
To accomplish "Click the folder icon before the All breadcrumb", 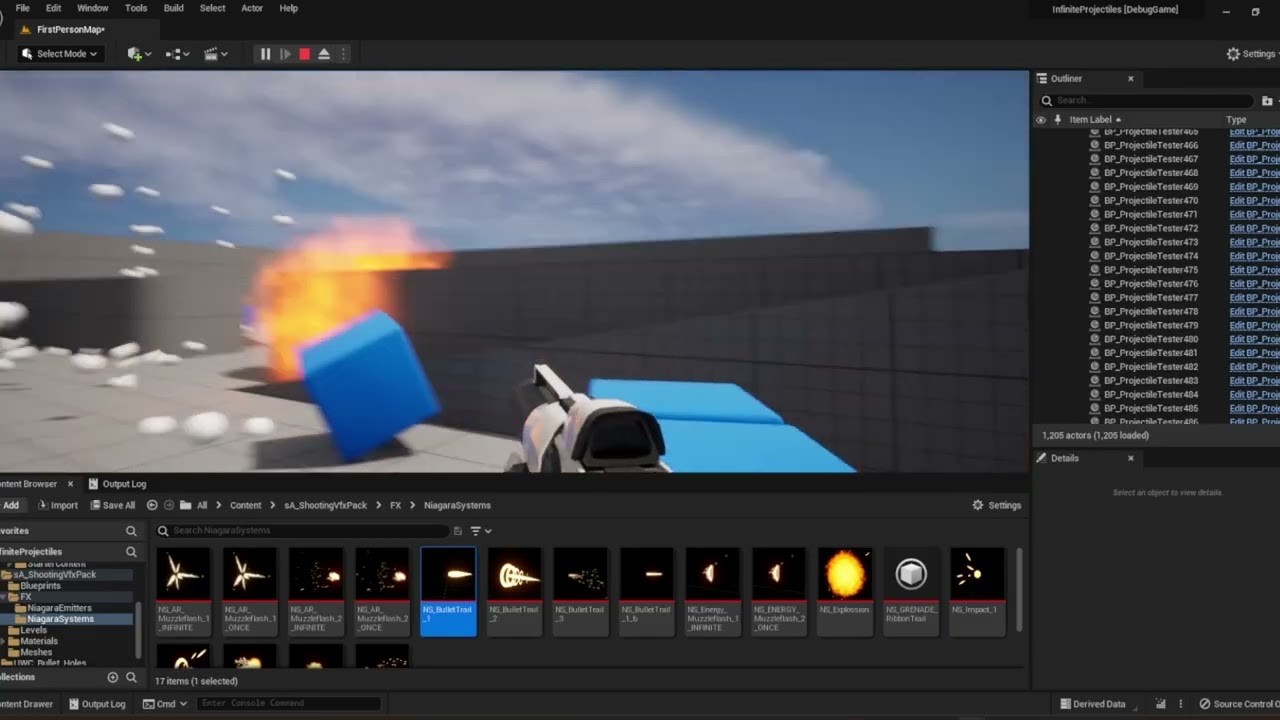I will point(185,505).
